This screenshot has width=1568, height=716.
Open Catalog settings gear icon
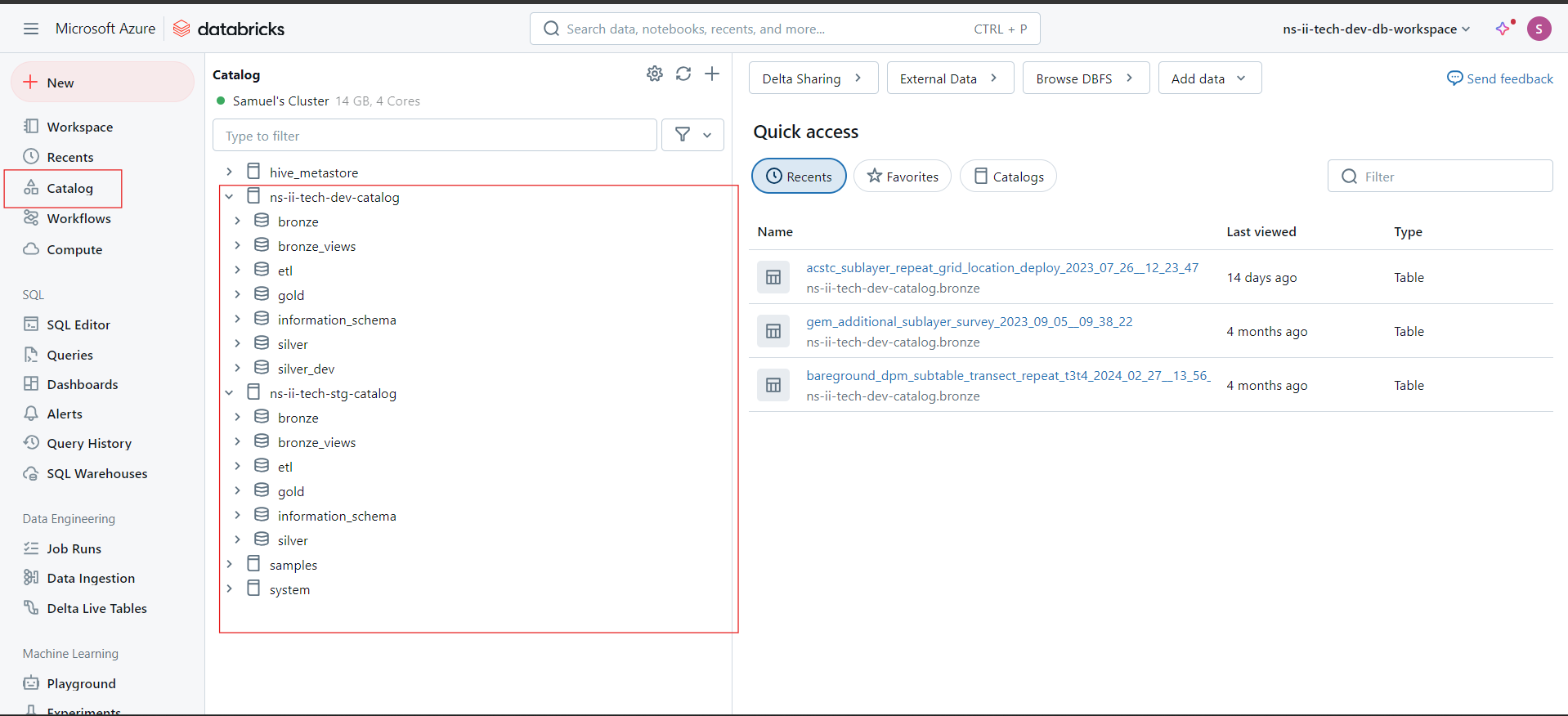655,74
